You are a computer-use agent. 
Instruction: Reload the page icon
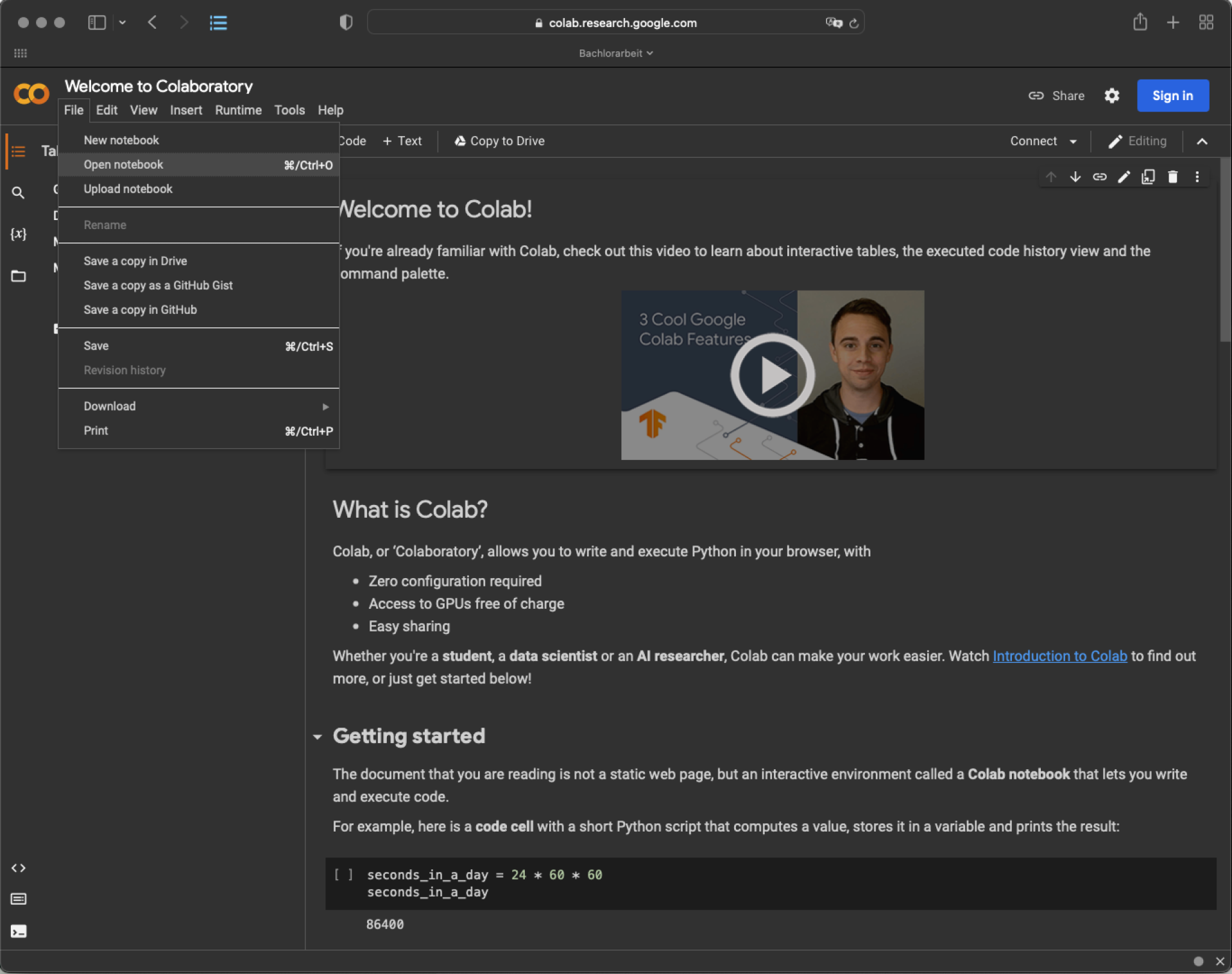(x=854, y=23)
